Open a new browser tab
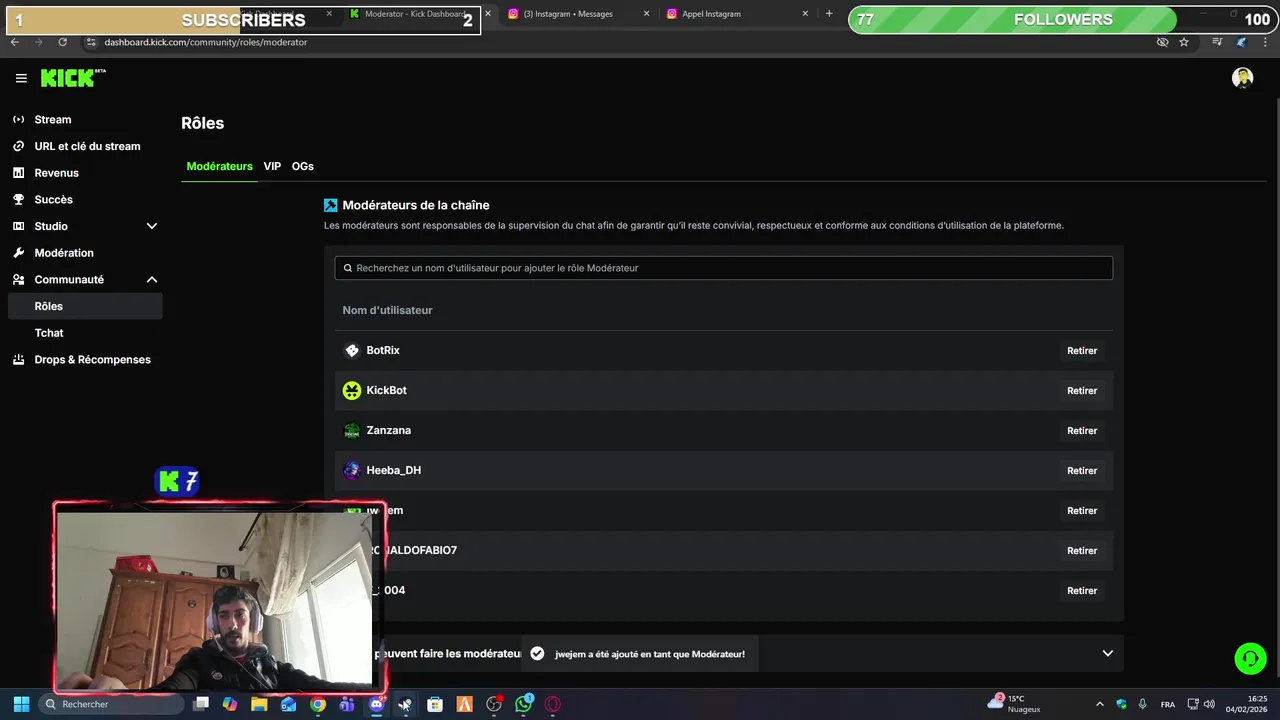This screenshot has width=1280, height=720. coord(829,14)
